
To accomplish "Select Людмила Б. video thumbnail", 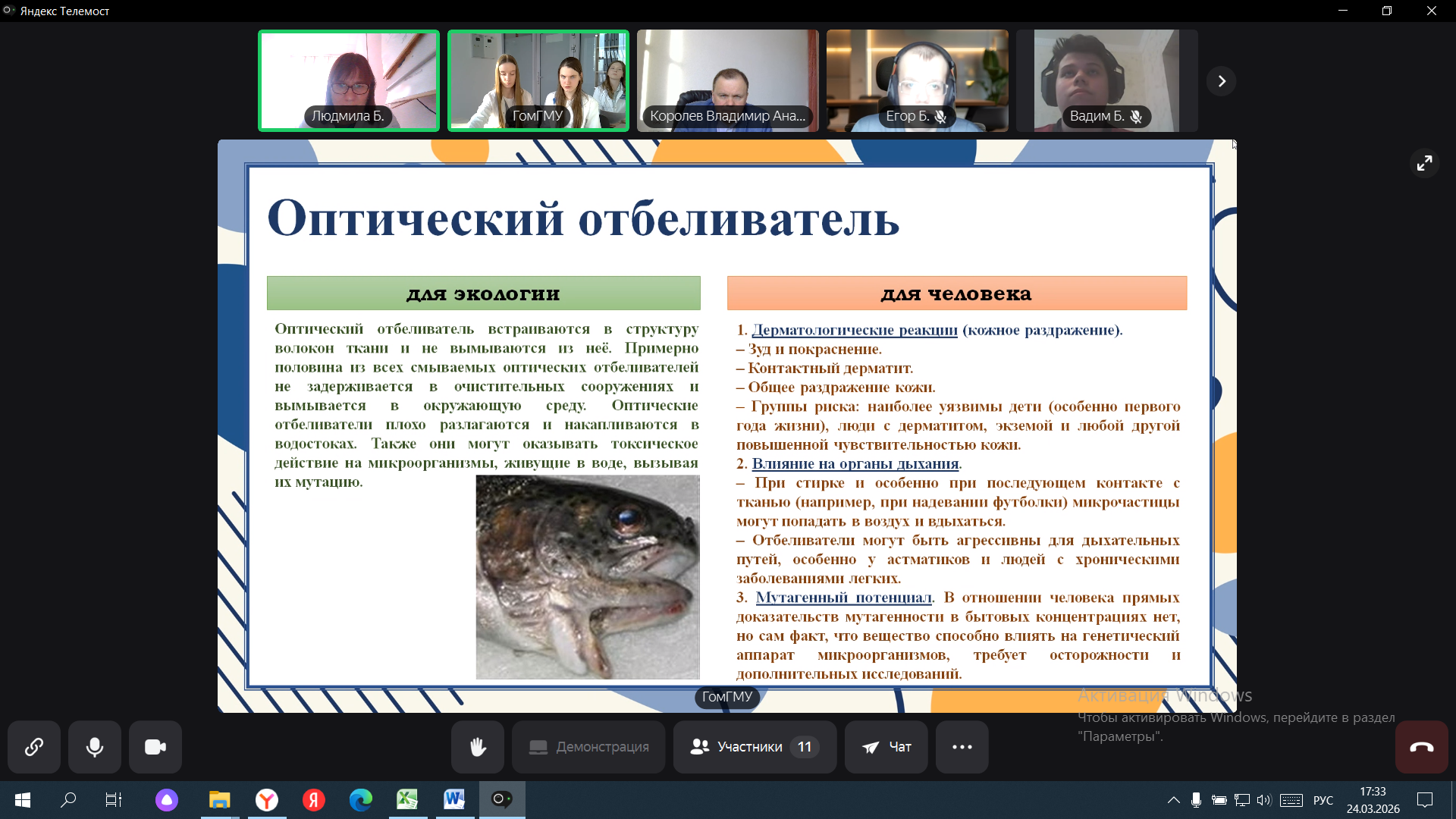I will 349,80.
